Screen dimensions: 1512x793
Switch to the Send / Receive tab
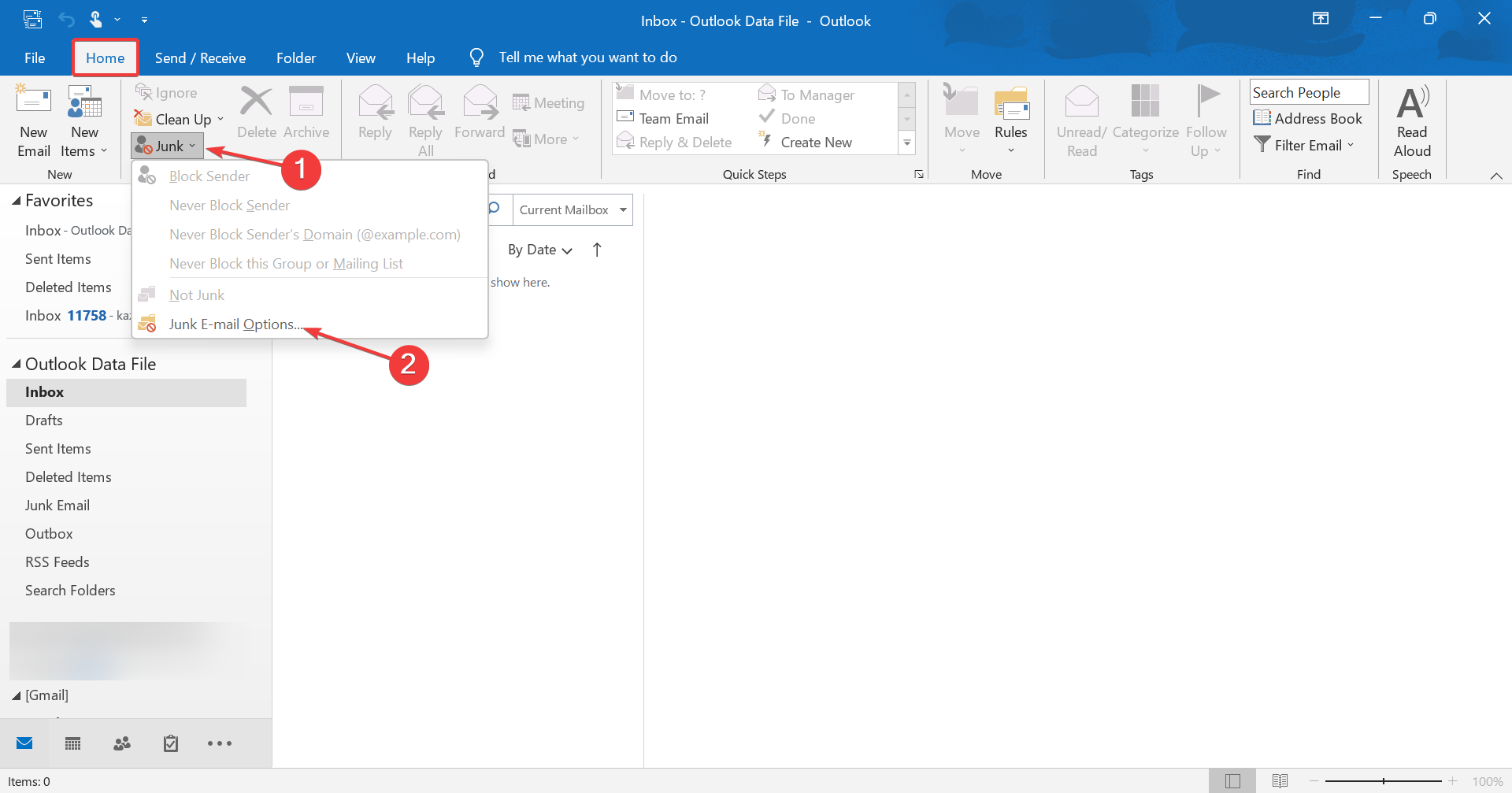(x=200, y=57)
